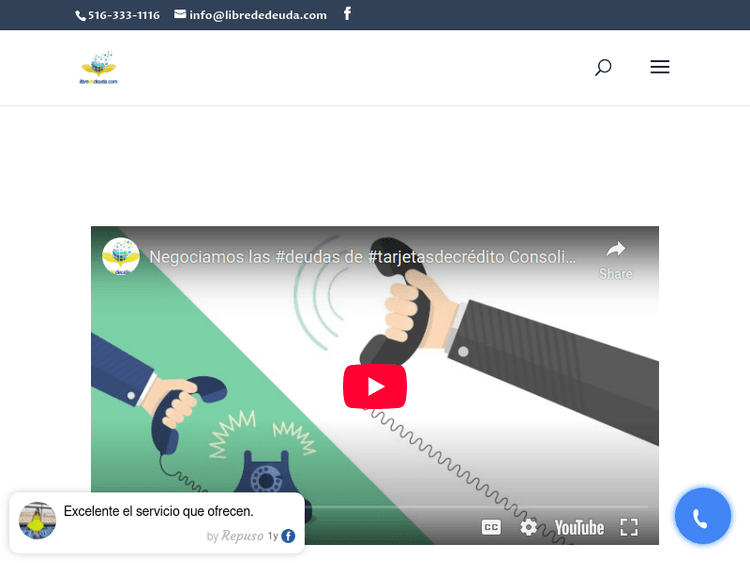Click the info@librededeuda.com email link

pyautogui.click(x=251, y=15)
